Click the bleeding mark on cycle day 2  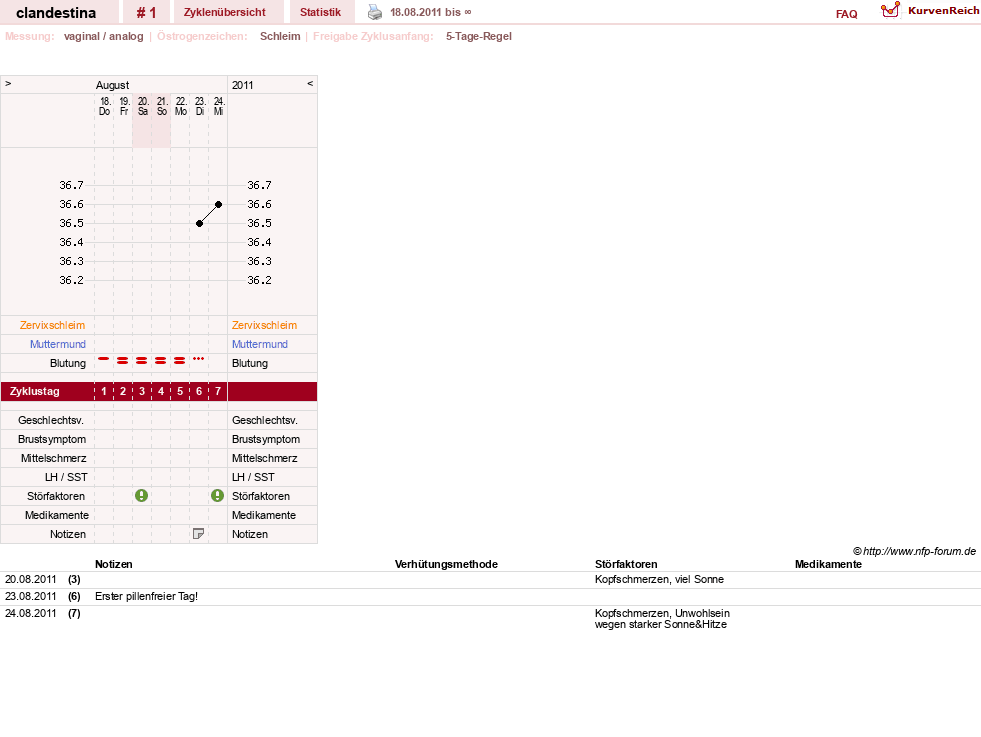point(123,360)
